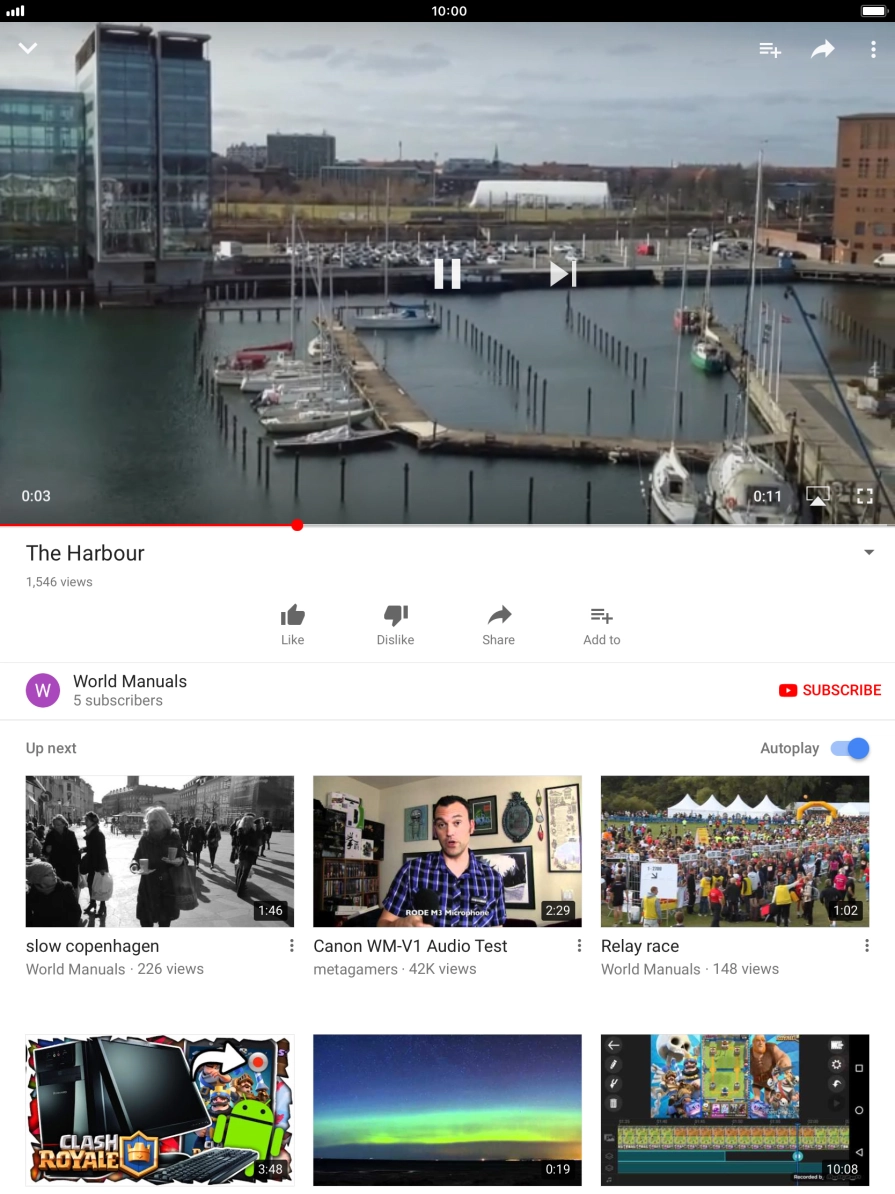Minimize player with the down chevron
This screenshot has width=895, height=1194.
click(x=28, y=48)
